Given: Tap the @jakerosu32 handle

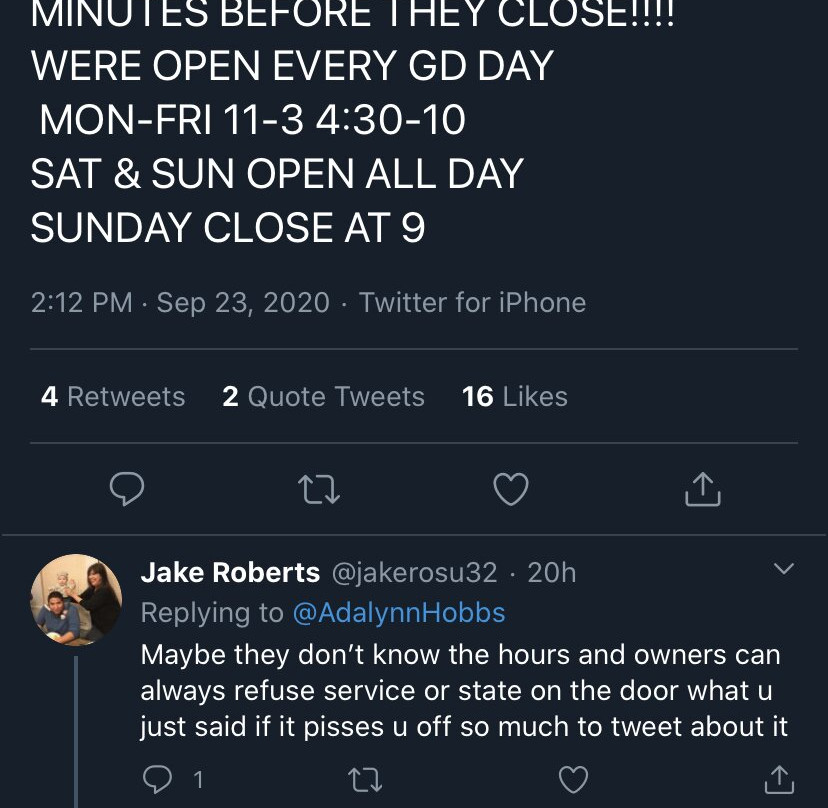Looking at the screenshot, I should (x=413, y=572).
